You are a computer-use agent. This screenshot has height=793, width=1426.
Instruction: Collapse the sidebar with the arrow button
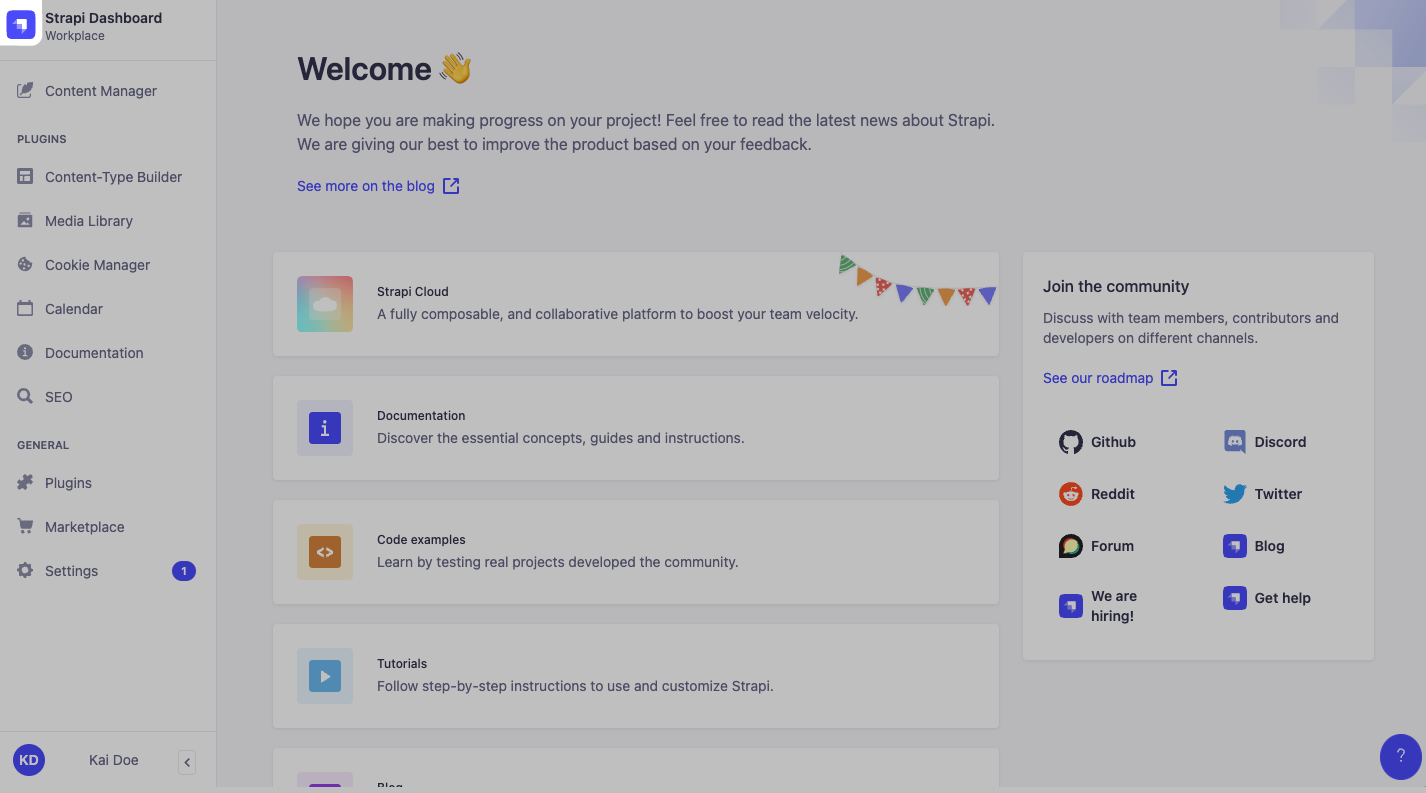pos(187,763)
